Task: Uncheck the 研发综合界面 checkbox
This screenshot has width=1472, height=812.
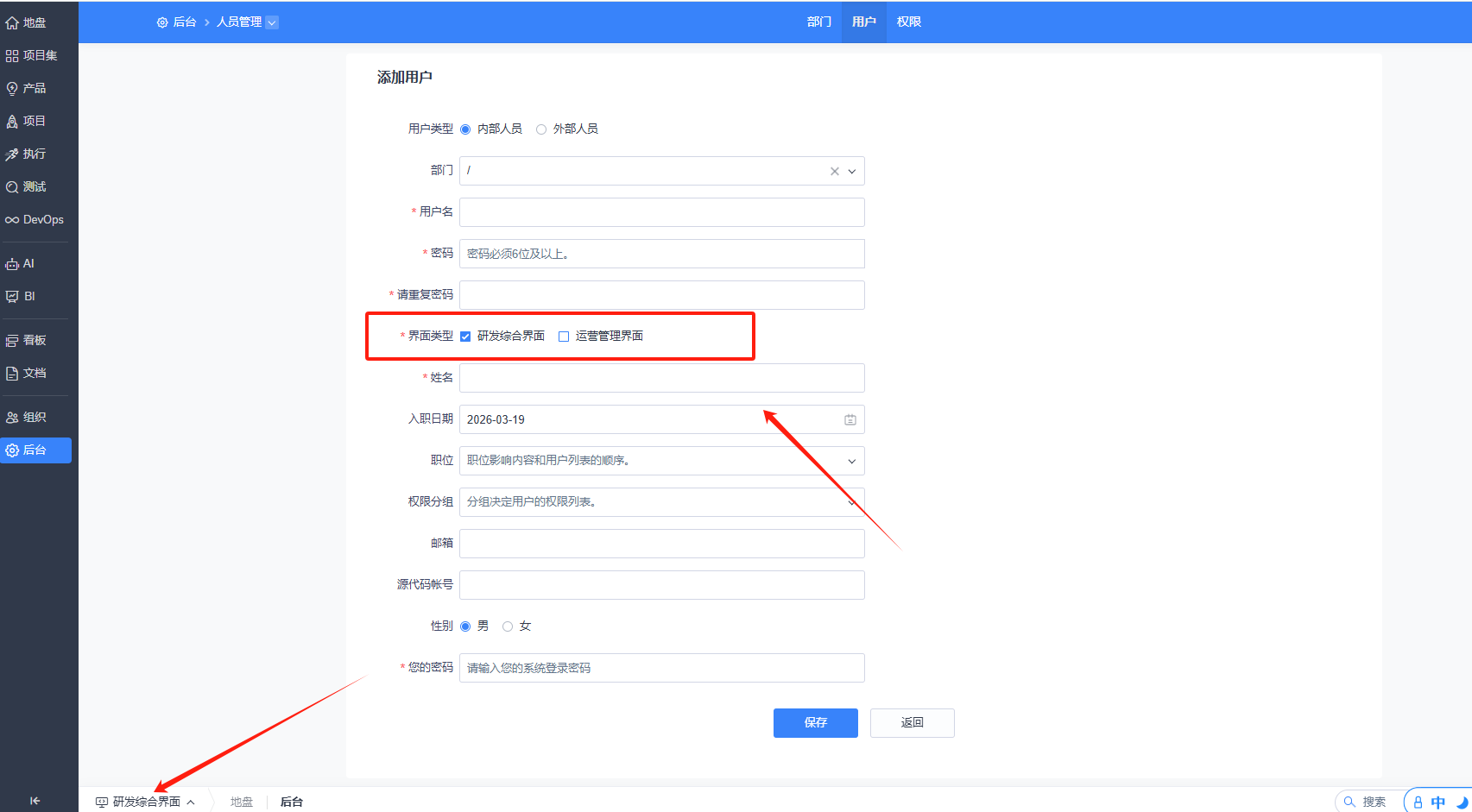Action: pos(465,337)
